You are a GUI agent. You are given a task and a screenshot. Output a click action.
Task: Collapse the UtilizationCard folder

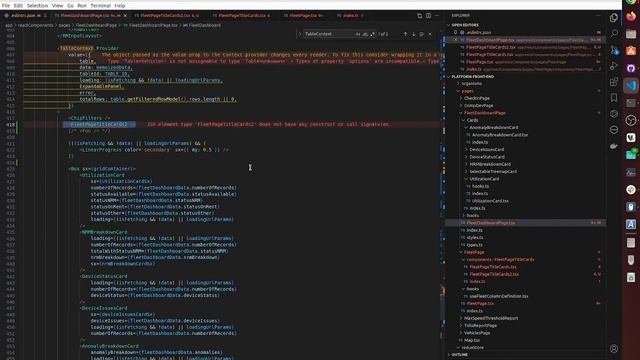(x=484, y=179)
